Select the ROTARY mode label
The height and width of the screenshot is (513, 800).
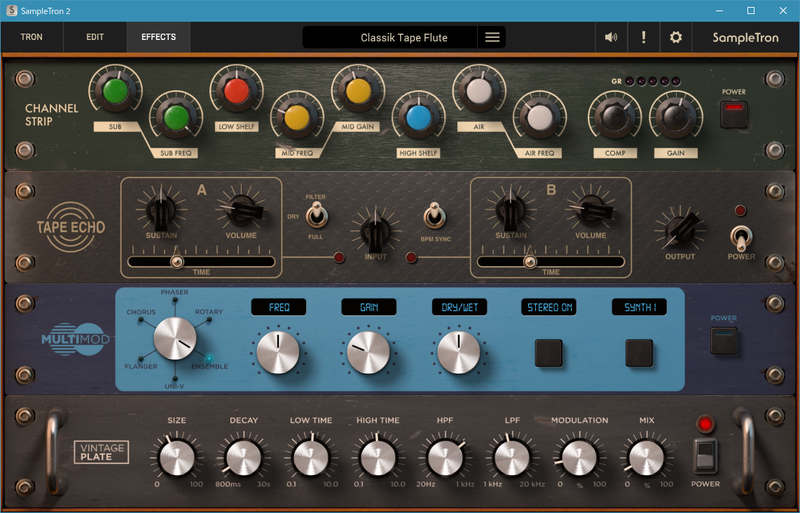point(209,311)
